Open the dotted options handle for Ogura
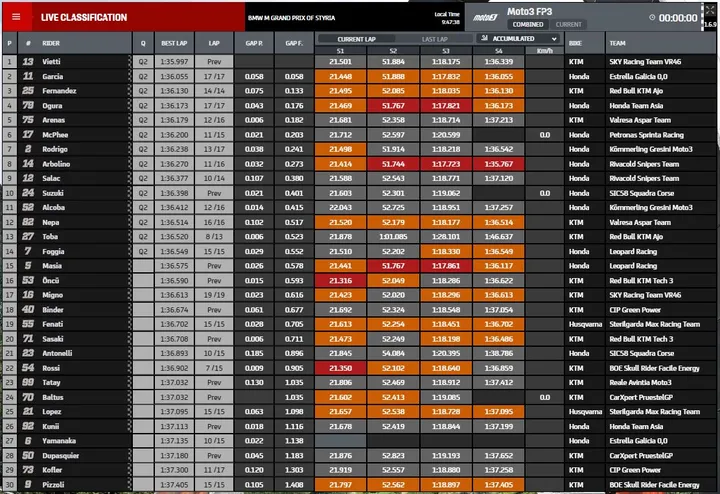 tap(129, 106)
